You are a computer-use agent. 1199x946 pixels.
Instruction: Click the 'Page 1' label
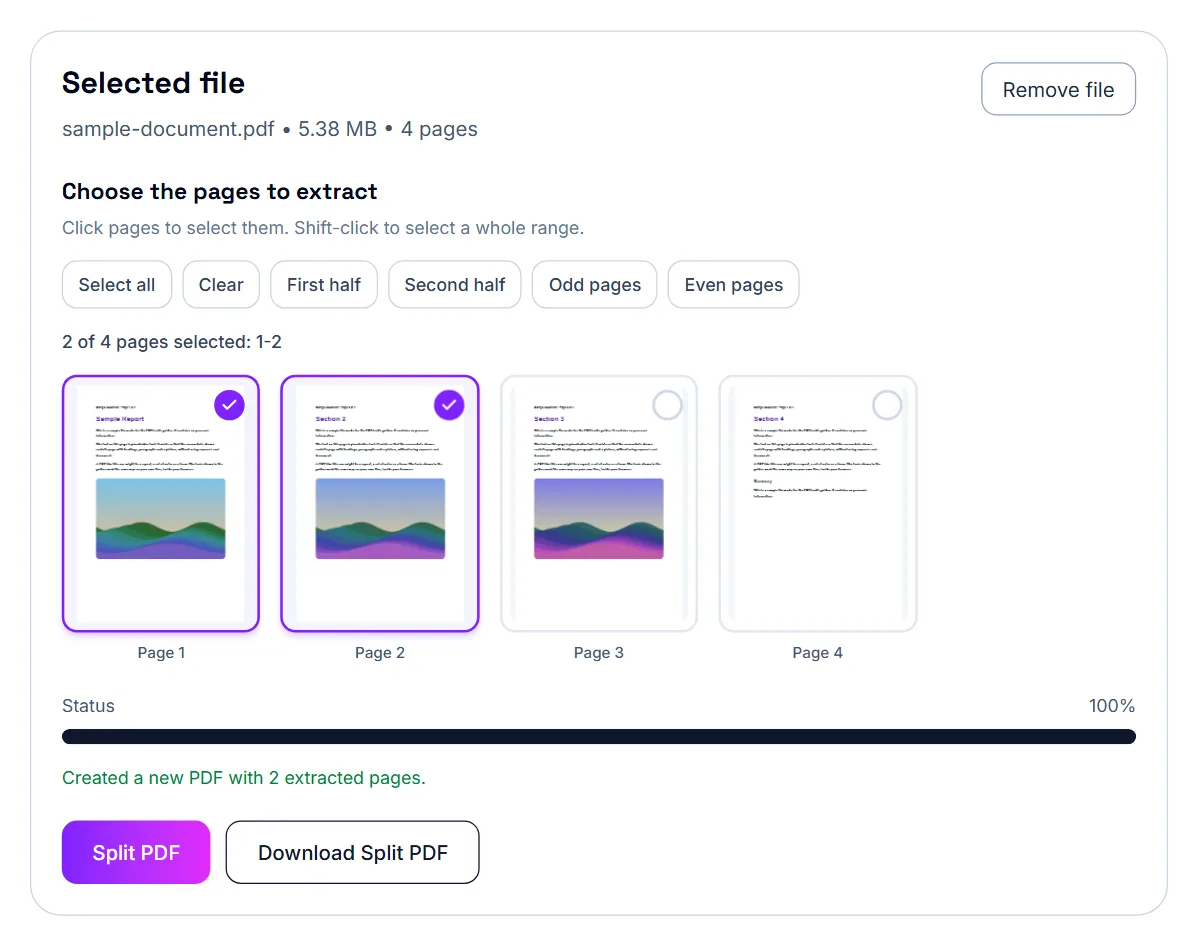point(161,652)
